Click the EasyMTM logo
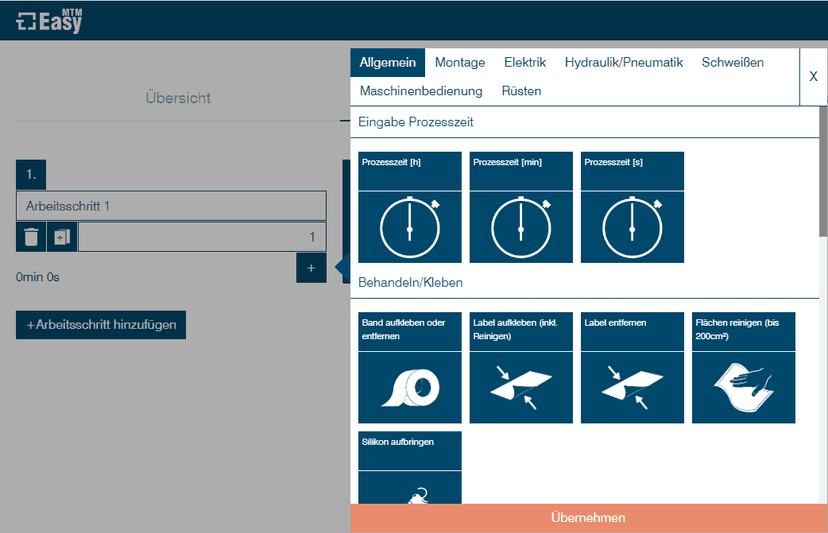Image resolution: width=828 pixels, height=533 pixels. (x=50, y=20)
